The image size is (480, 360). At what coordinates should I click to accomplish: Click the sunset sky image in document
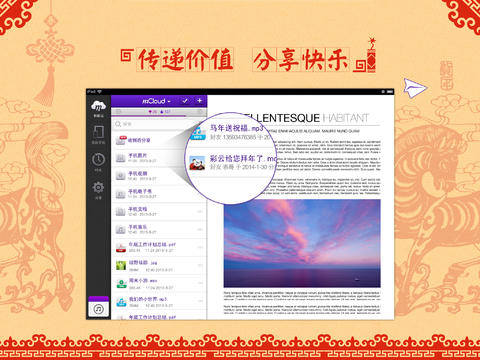pyautogui.click(x=302, y=243)
